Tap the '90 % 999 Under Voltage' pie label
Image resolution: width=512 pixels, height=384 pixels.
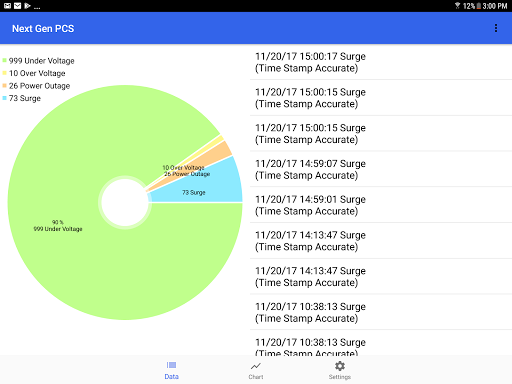point(58,226)
